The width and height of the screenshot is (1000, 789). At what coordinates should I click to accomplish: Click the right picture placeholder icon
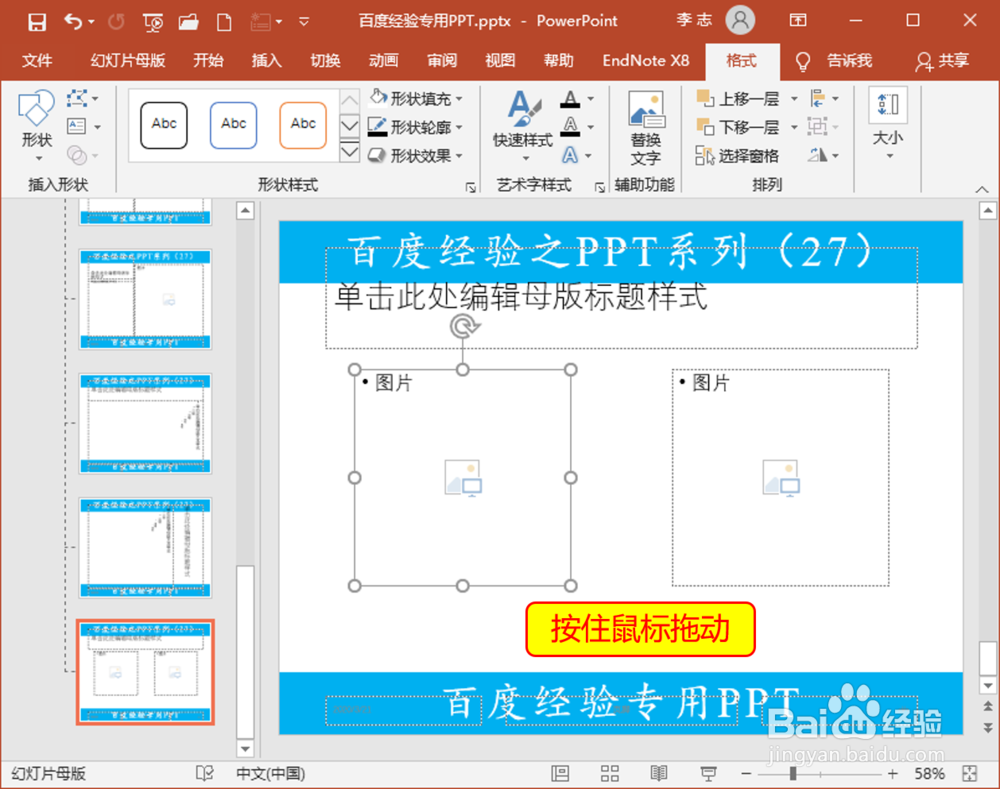[781, 478]
